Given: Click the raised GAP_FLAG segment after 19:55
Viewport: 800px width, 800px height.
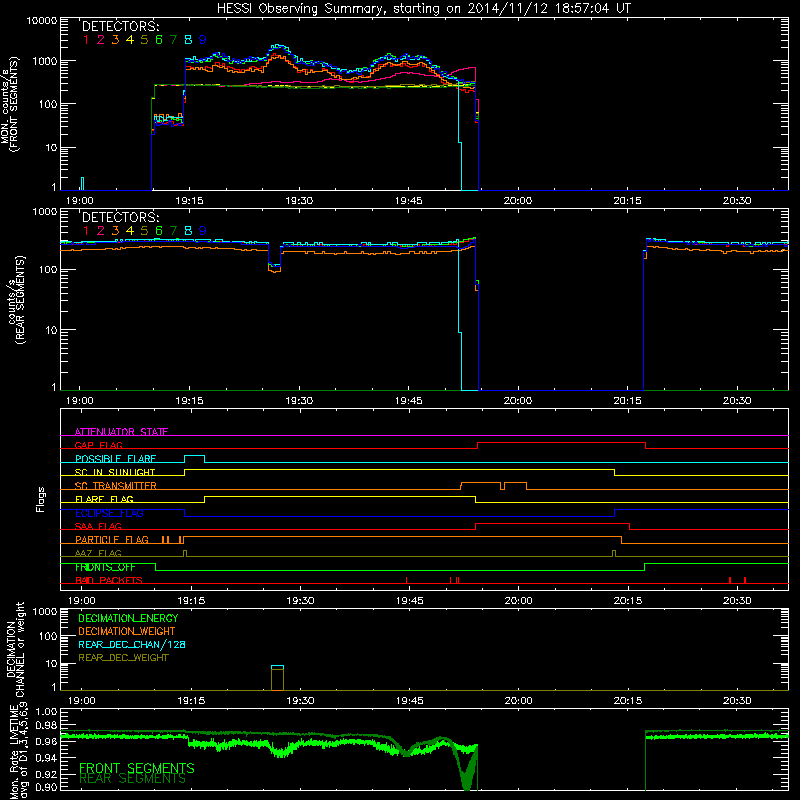Looking at the screenshot, I should coord(561,442).
